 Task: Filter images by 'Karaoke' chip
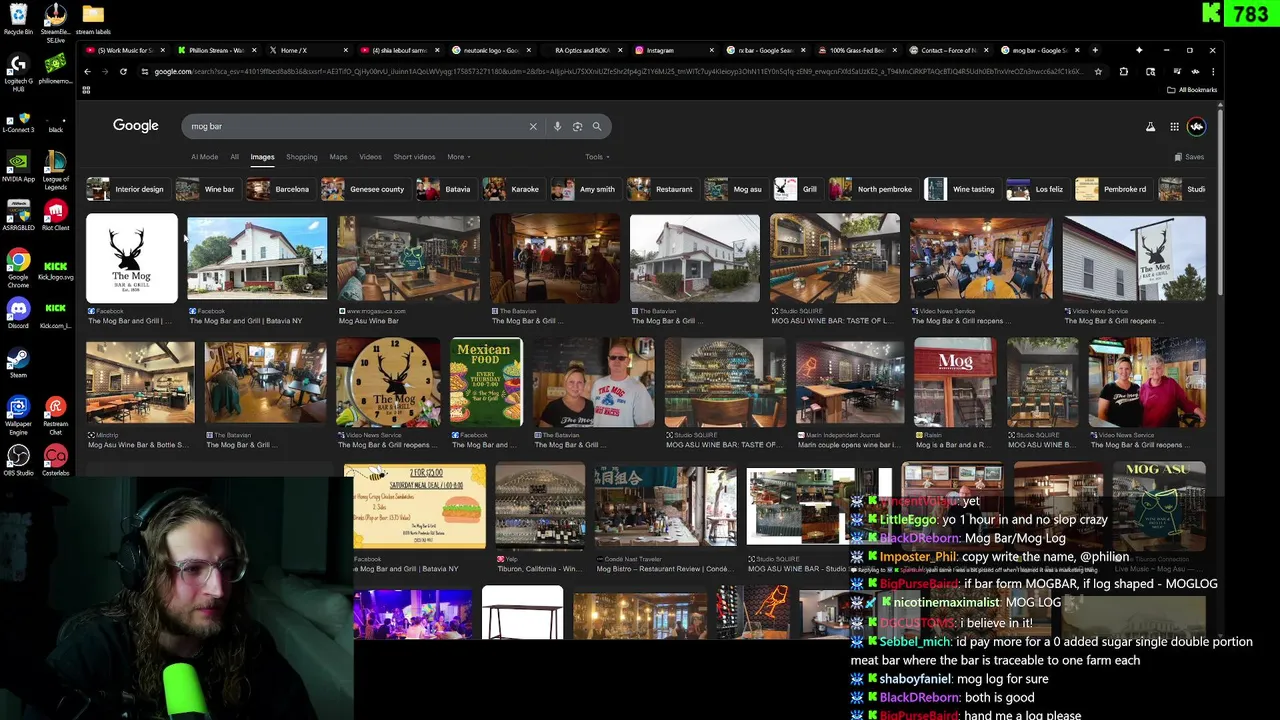(513, 189)
